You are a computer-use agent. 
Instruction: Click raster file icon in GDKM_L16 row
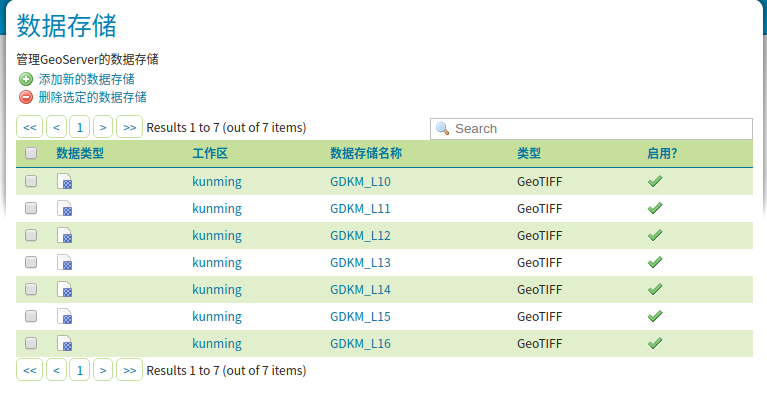pos(65,343)
